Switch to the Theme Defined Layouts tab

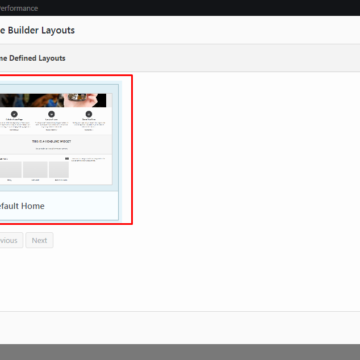click(x=33, y=58)
